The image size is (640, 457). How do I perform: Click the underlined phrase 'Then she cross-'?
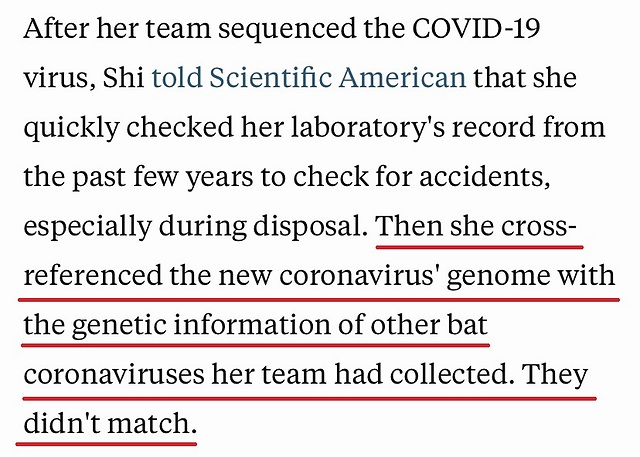click(476, 226)
